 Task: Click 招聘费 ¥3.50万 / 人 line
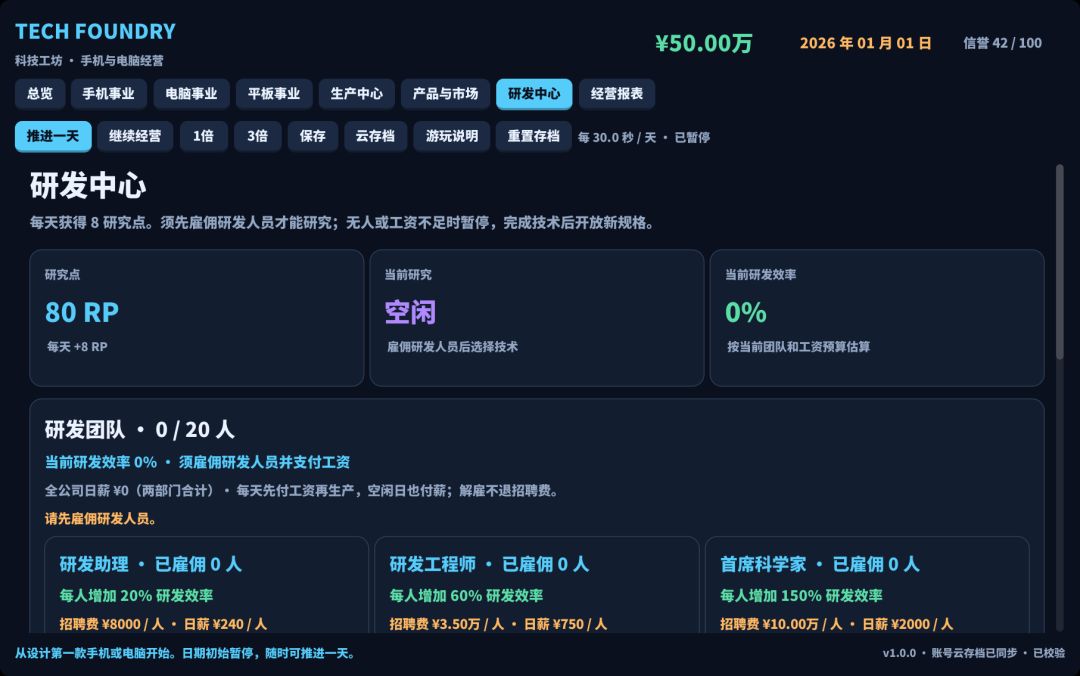coord(499,624)
